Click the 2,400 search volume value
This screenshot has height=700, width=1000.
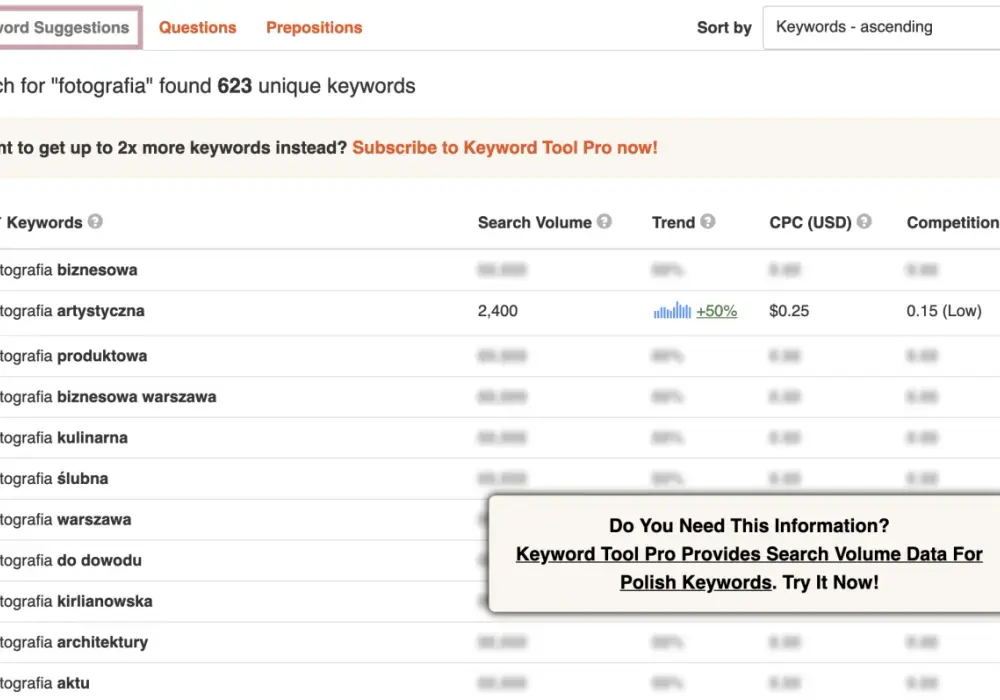[x=497, y=311]
